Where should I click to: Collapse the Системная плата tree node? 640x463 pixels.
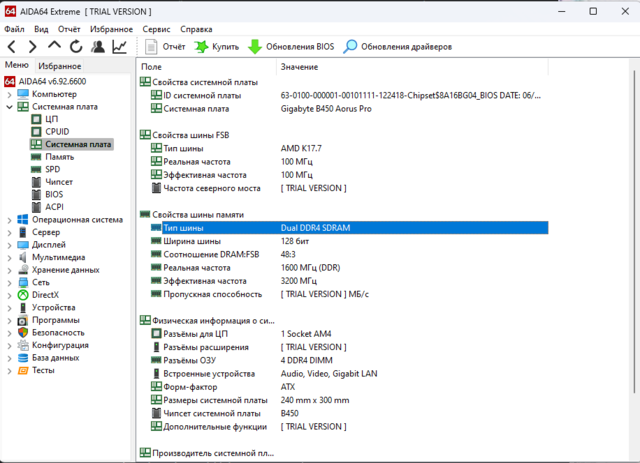[9, 106]
